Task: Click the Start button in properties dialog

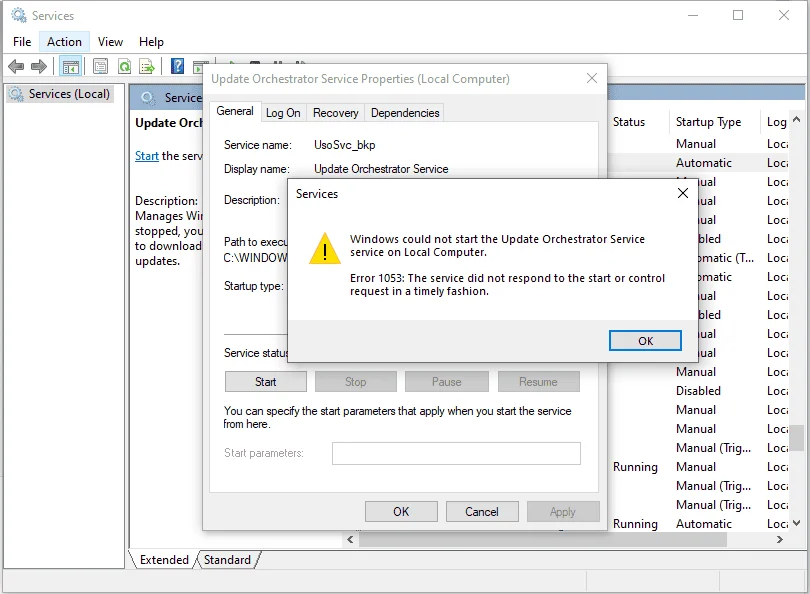Action: click(x=266, y=382)
